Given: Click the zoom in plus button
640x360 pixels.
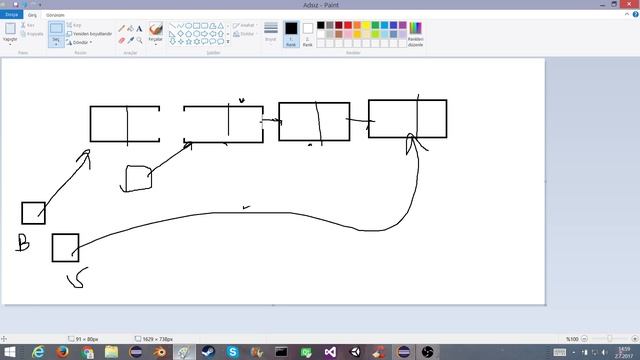Looking at the screenshot, I should 635,339.
